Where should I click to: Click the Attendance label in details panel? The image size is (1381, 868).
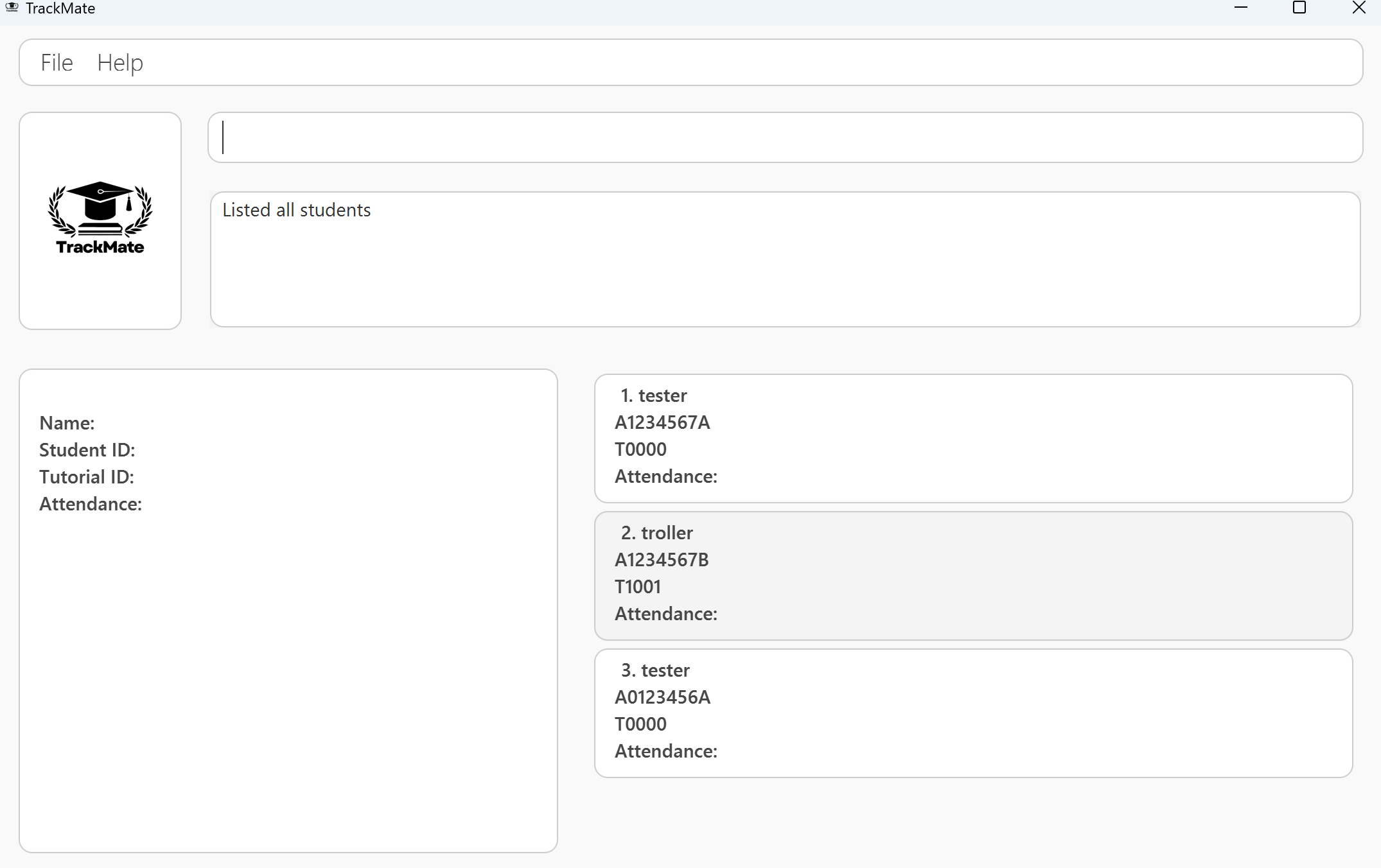pos(91,504)
